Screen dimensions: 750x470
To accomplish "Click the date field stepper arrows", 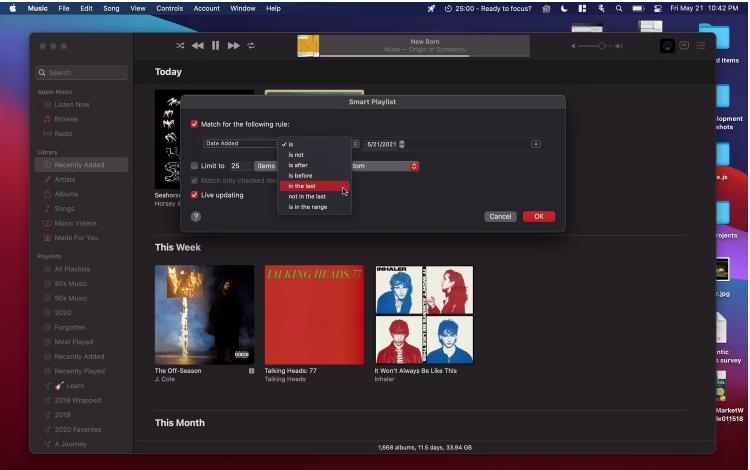I will coord(402,144).
